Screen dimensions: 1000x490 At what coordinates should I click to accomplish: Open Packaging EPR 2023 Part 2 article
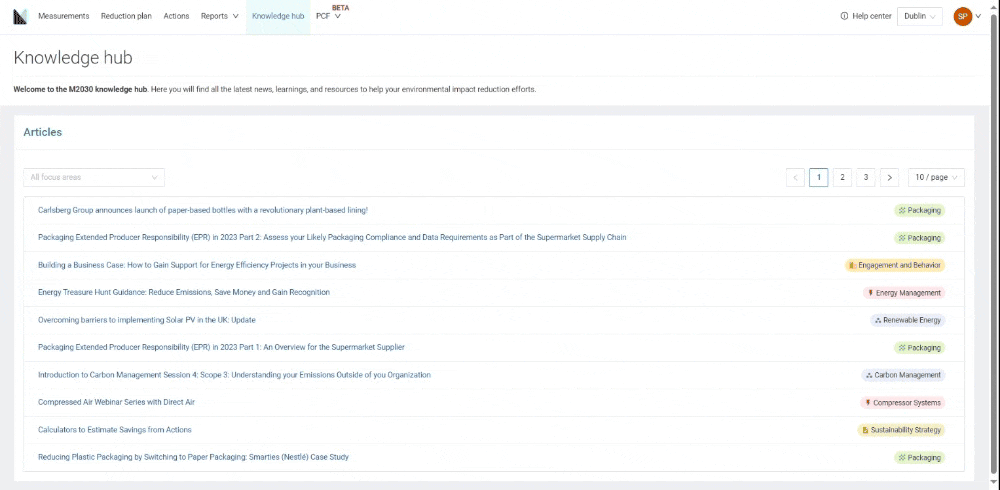click(332, 237)
